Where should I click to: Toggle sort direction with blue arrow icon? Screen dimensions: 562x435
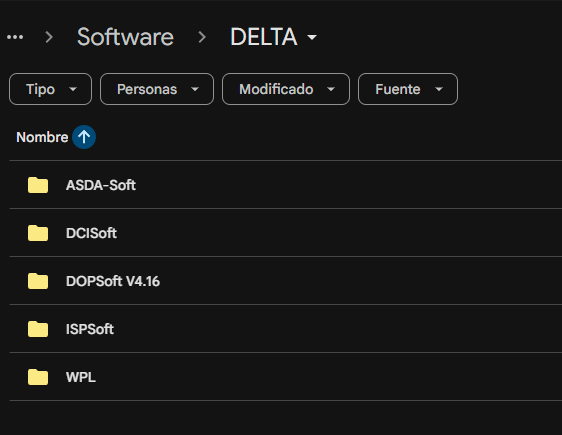84,137
